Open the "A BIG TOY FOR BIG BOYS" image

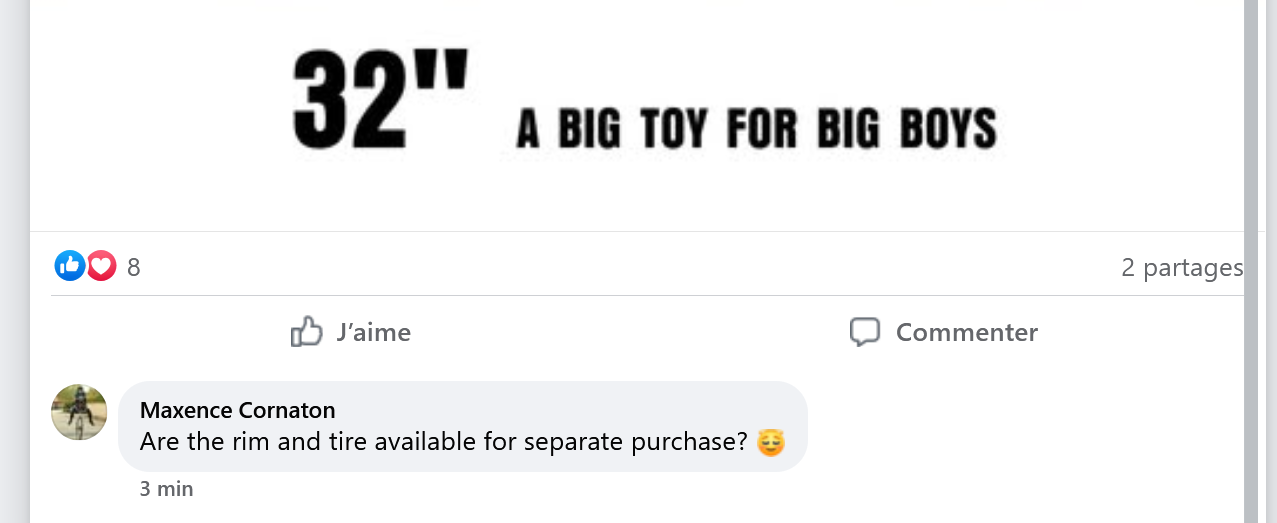click(x=757, y=129)
